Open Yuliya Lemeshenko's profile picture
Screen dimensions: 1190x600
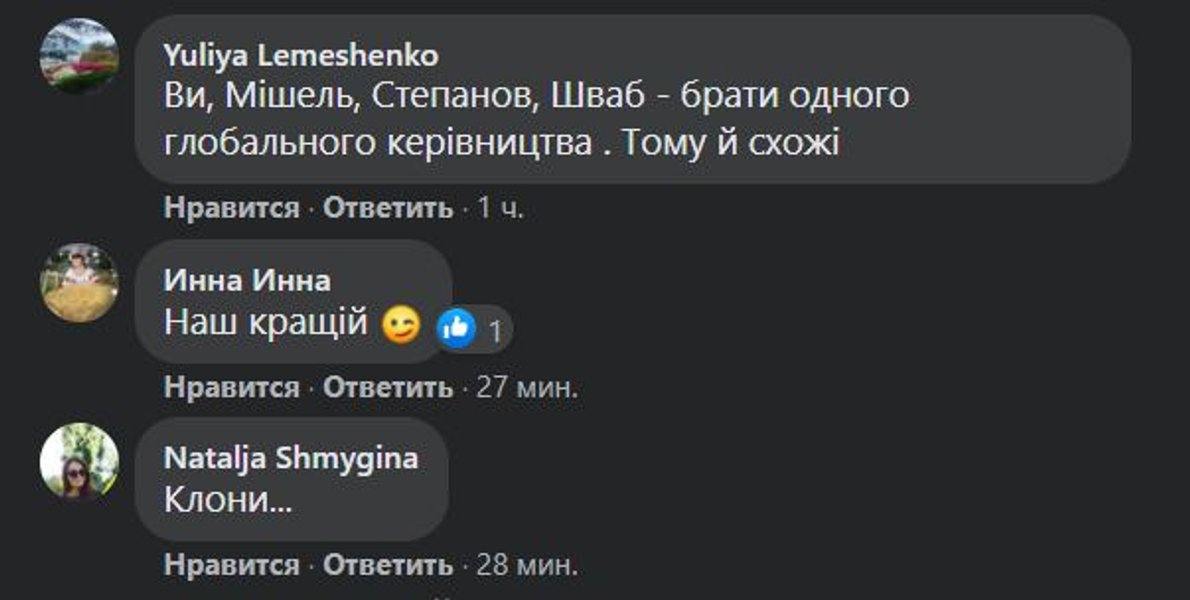tap(79, 55)
